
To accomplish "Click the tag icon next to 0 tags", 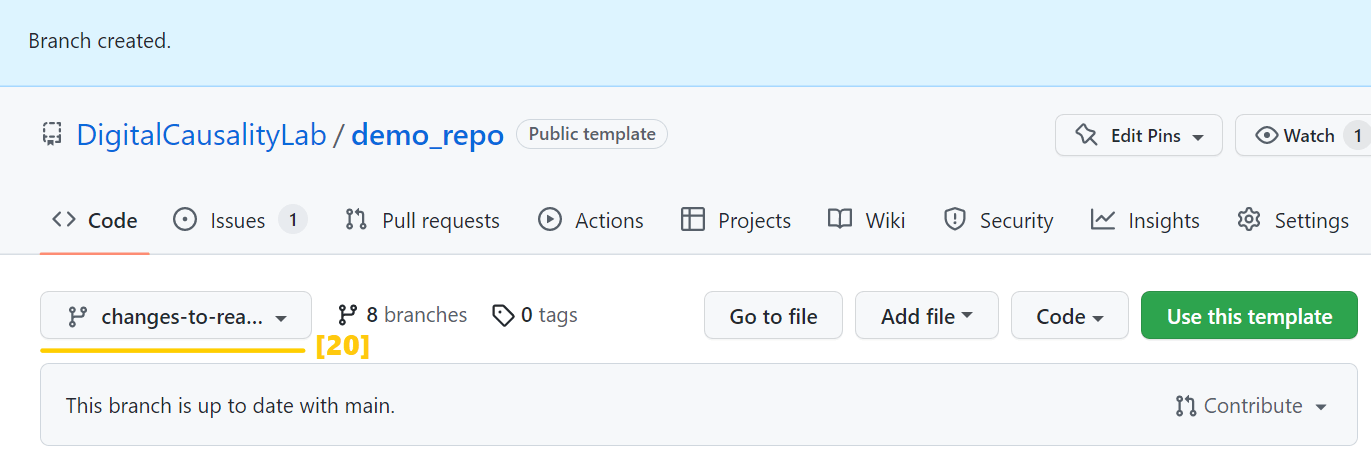I will pyautogui.click(x=504, y=316).
